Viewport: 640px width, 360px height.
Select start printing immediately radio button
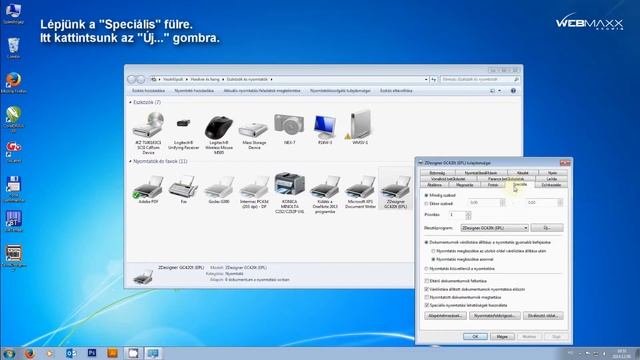pyautogui.click(x=433, y=260)
